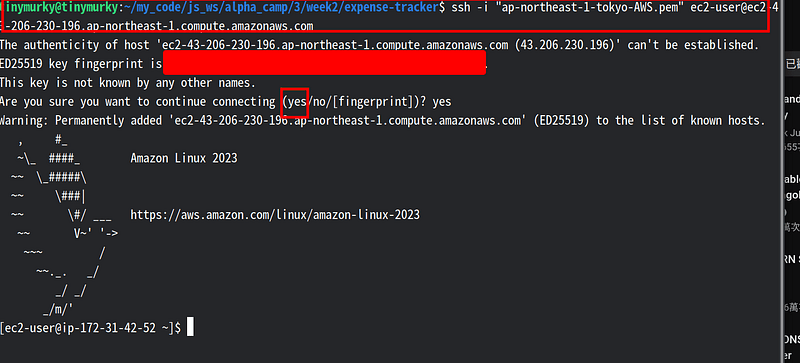800x363 pixels.
Task: Click the "no" option in the connect prompt
Action: point(318,102)
